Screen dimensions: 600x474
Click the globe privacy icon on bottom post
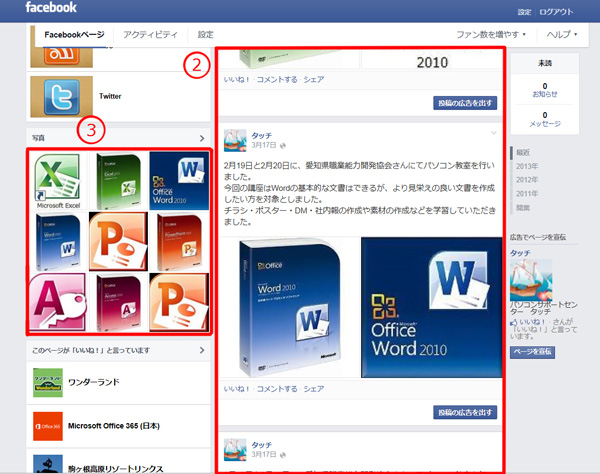tap(283, 455)
